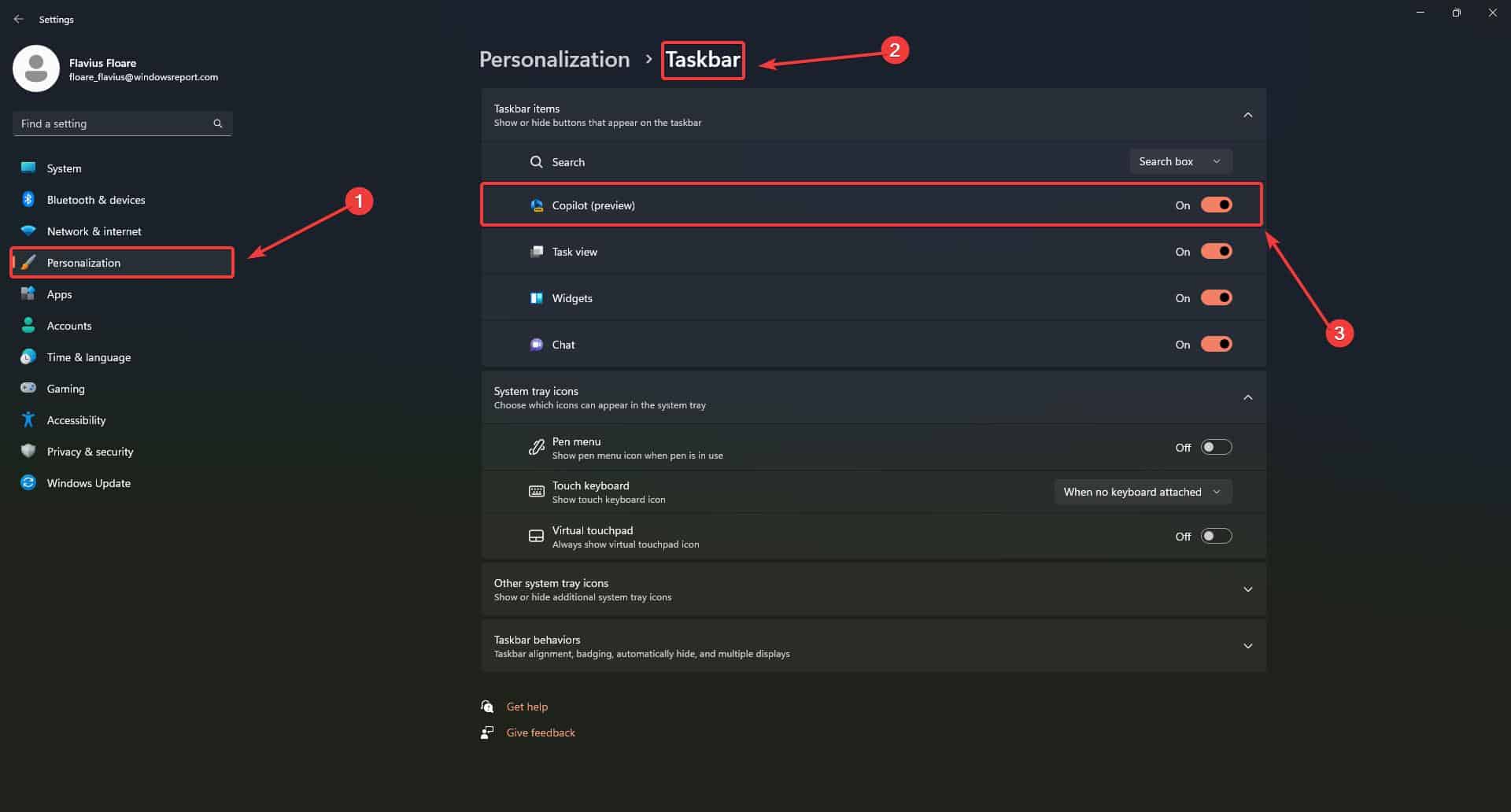The height and width of the screenshot is (812, 1511).
Task: Open the Apps category label
Action: click(59, 294)
